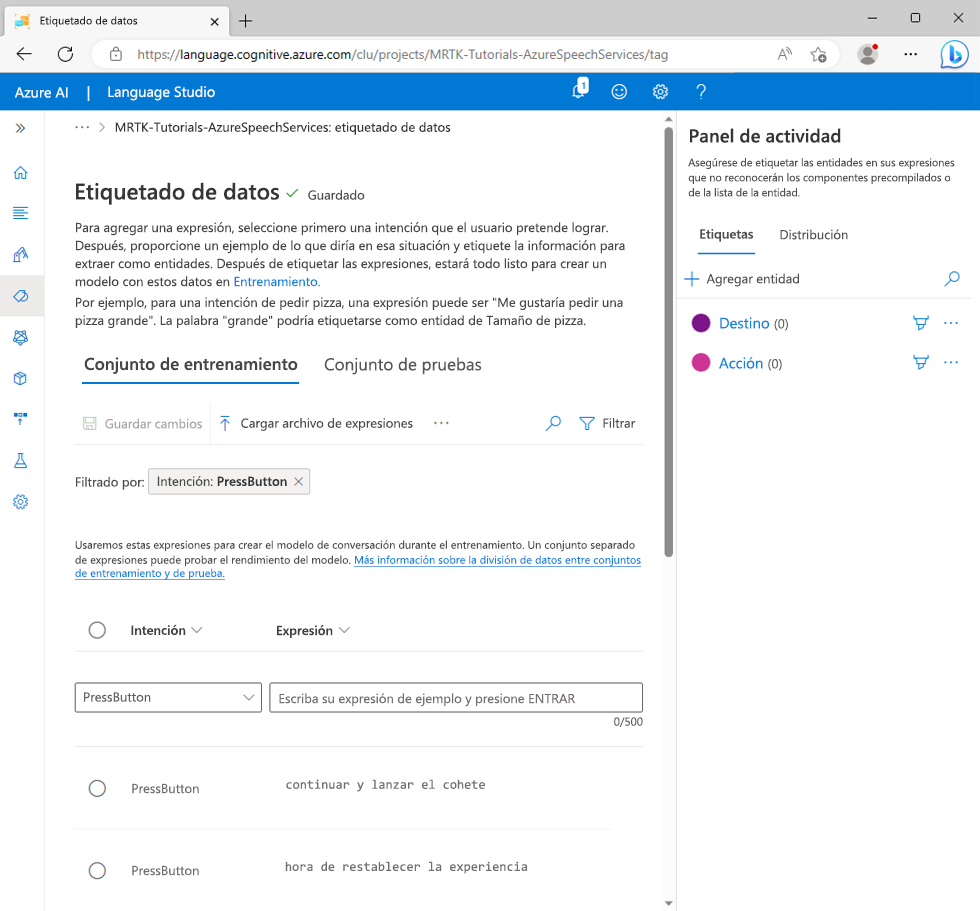Search expressions with magnifier icon
This screenshot has width=980, height=911.
[x=553, y=423]
